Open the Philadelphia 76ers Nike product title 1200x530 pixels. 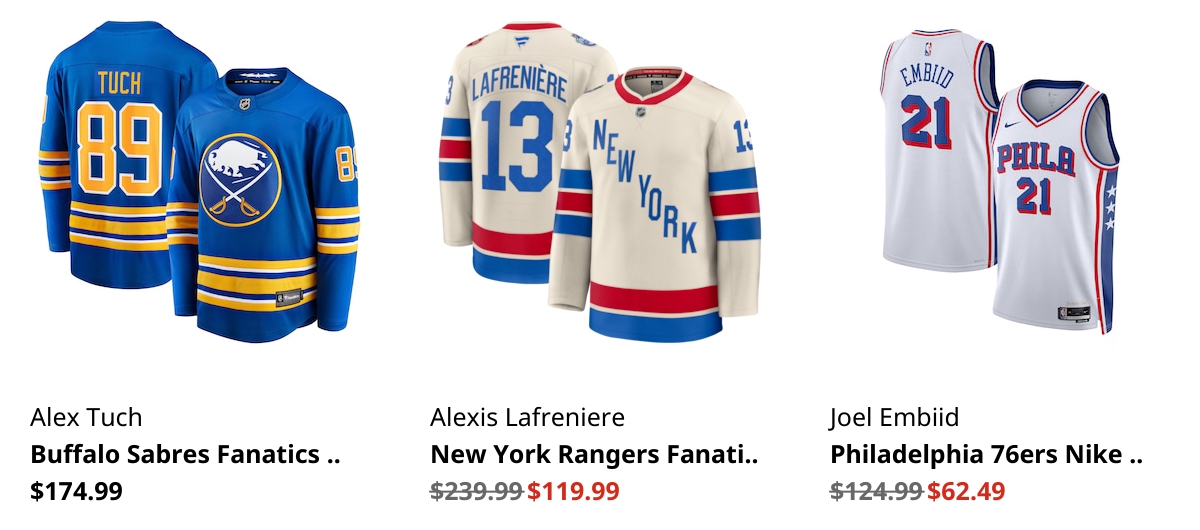coord(986,454)
